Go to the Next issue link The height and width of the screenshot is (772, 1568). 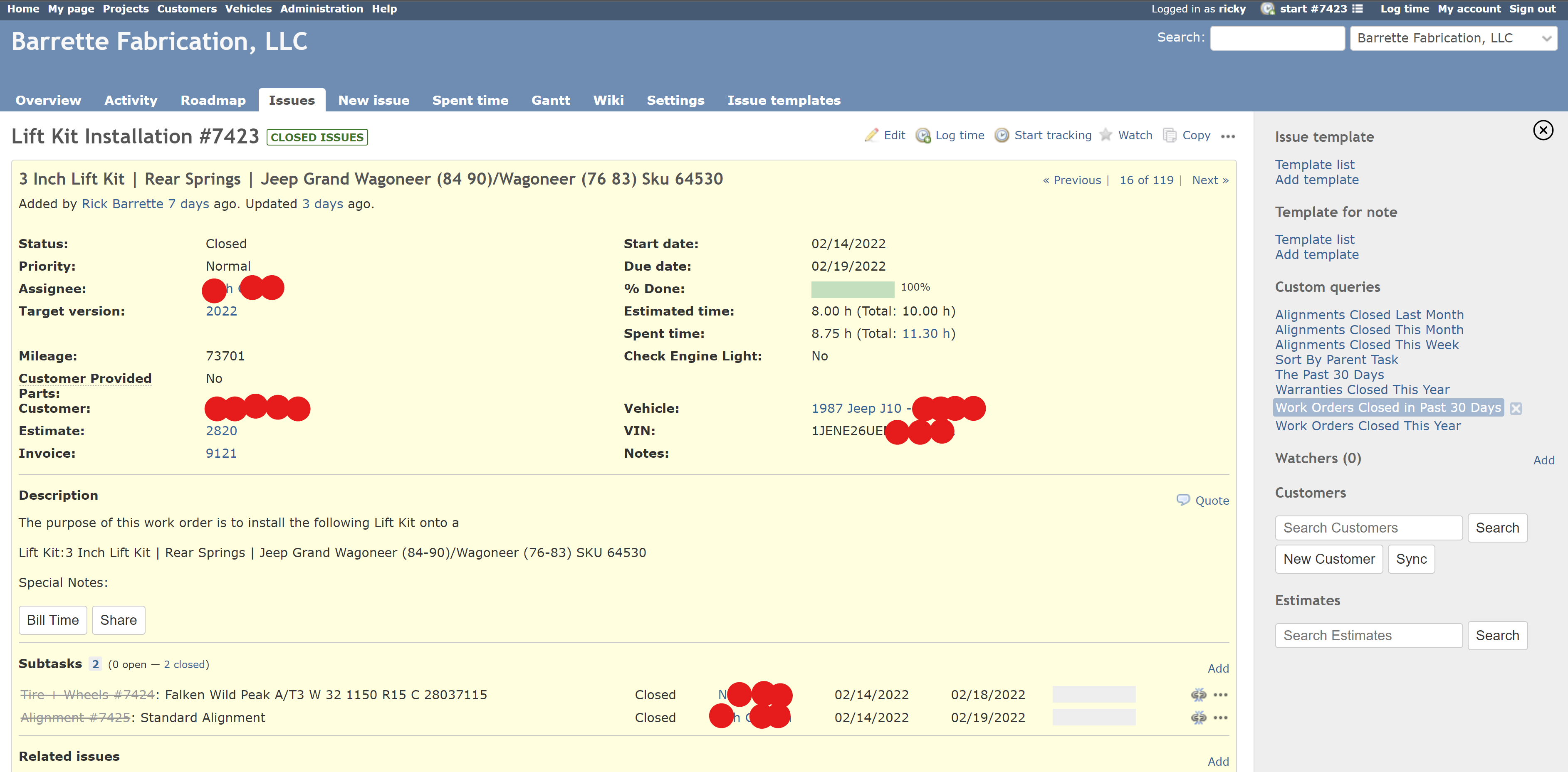(x=1209, y=180)
